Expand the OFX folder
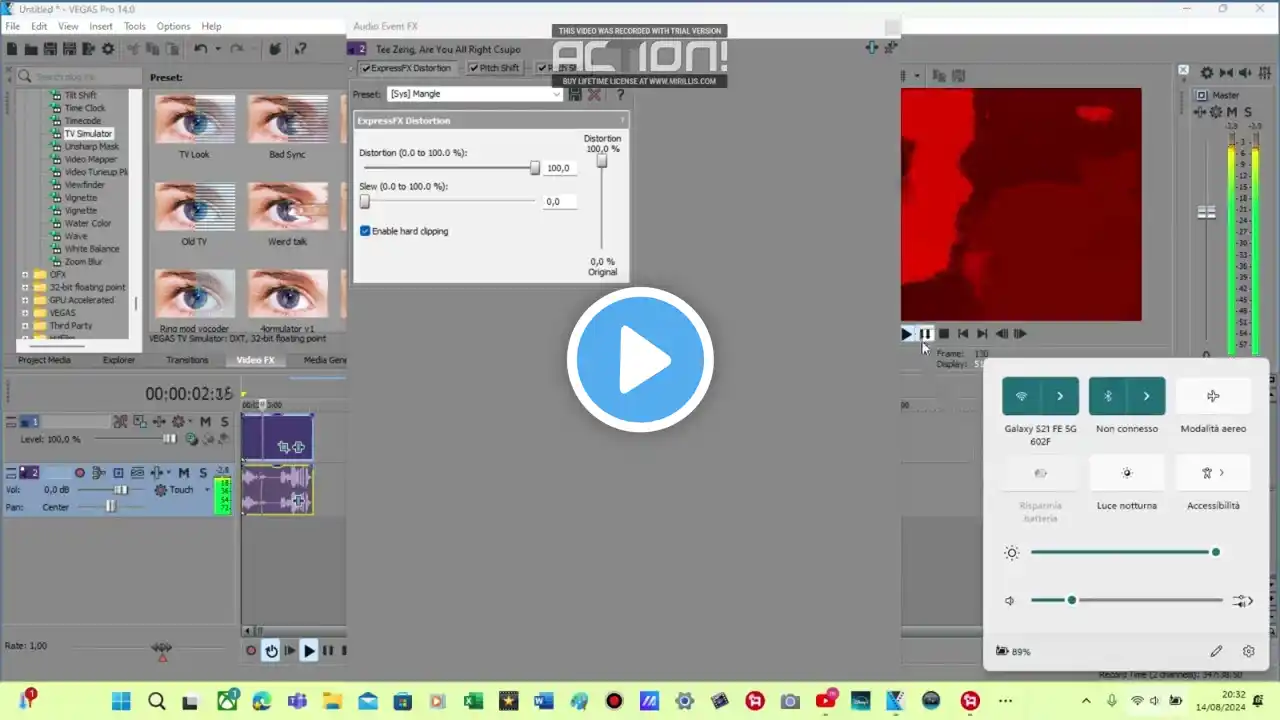The width and height of the screenshot is (1280, 720). click(25, 275)
